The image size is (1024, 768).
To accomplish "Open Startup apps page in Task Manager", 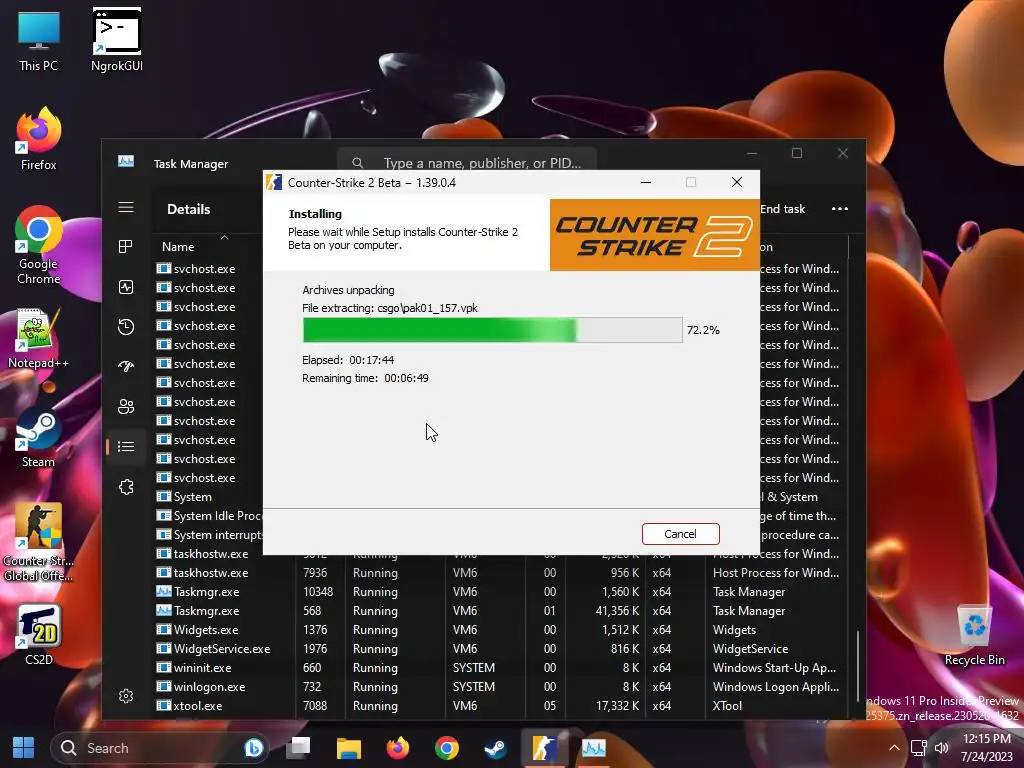I will click(x=126, y=366).
